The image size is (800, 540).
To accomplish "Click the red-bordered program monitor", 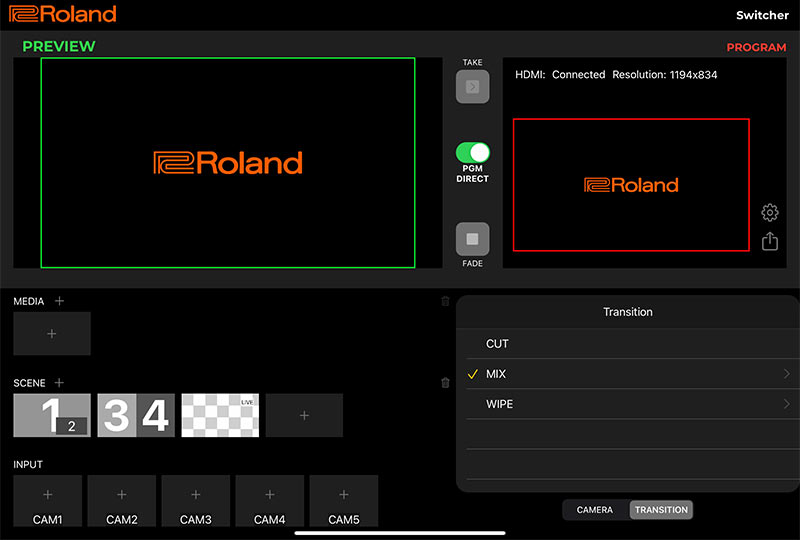I will [631, 185].
